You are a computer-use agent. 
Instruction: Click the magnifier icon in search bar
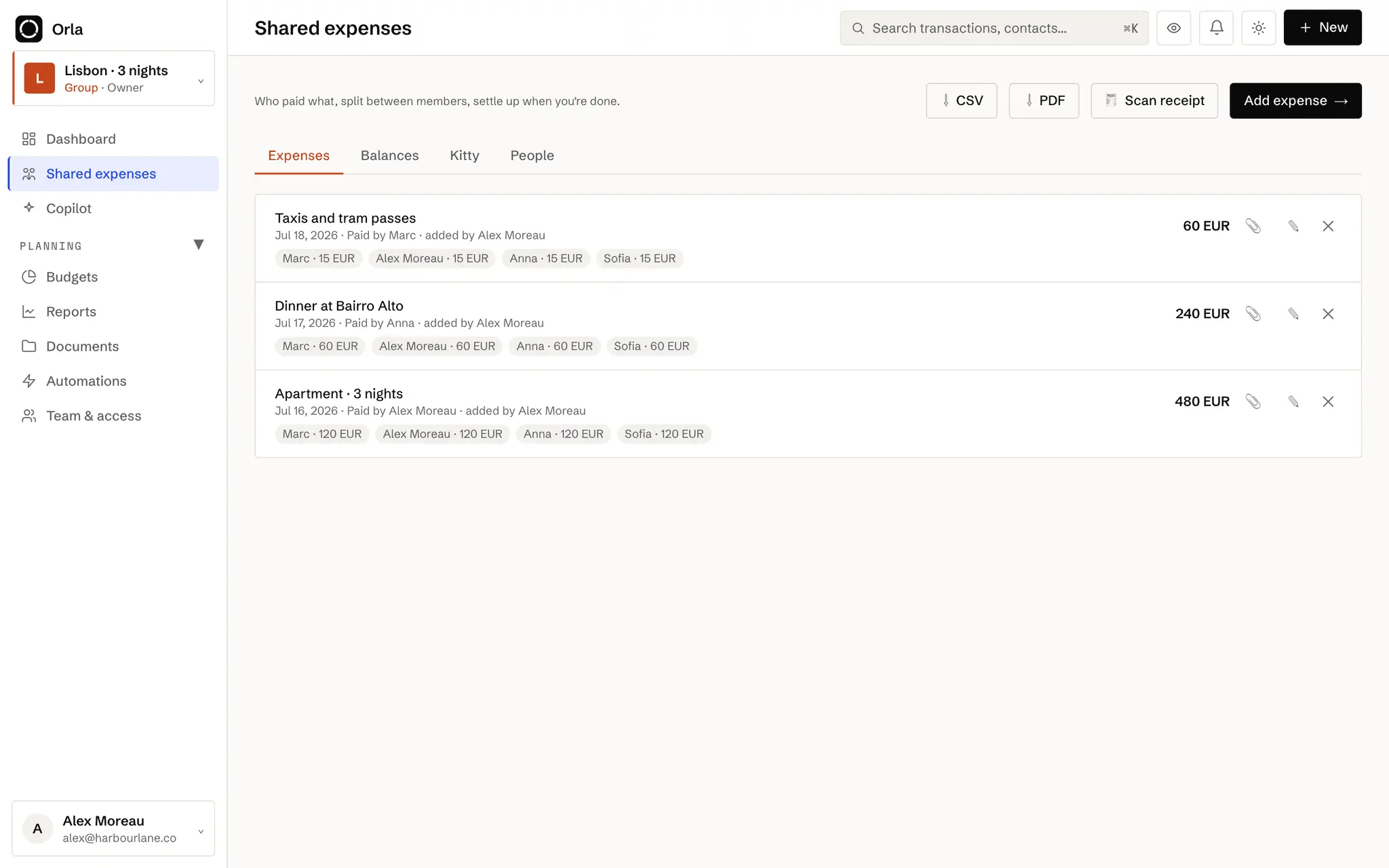pyautogui.click(x=858, y=28)
